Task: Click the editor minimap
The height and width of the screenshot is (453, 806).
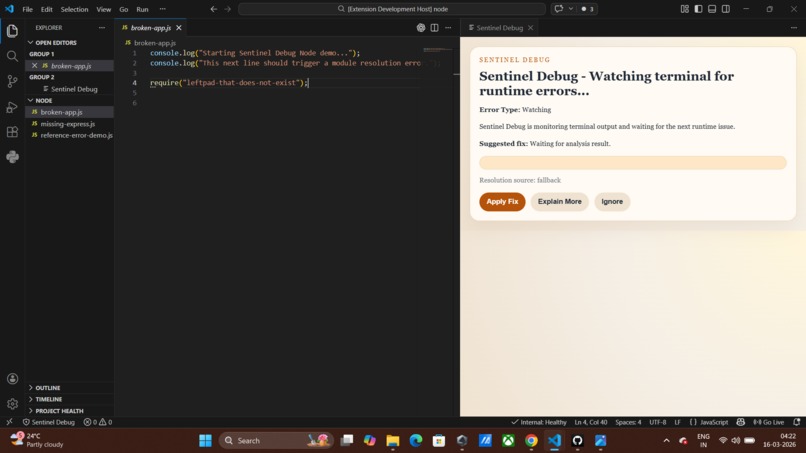Action: [x=438, y=50]
